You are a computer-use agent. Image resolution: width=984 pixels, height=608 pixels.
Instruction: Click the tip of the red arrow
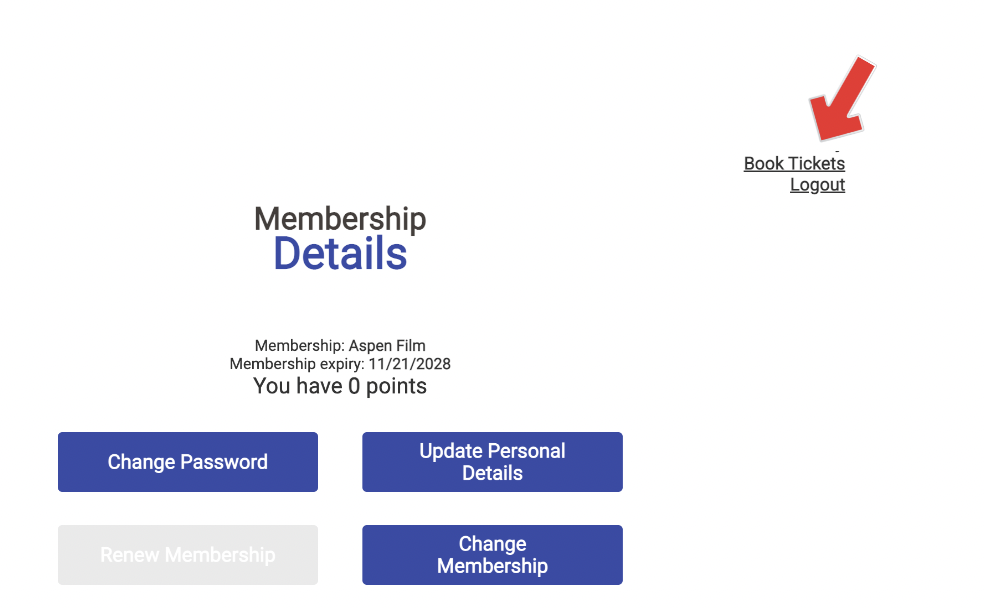pyautogui.click(x=821, y=137)
